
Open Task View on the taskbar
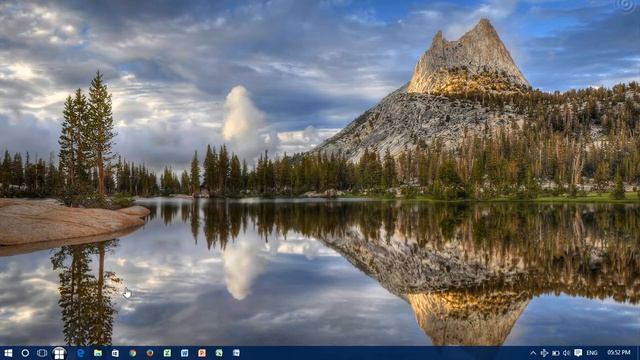pyautogui.click(x=42, y=353)
